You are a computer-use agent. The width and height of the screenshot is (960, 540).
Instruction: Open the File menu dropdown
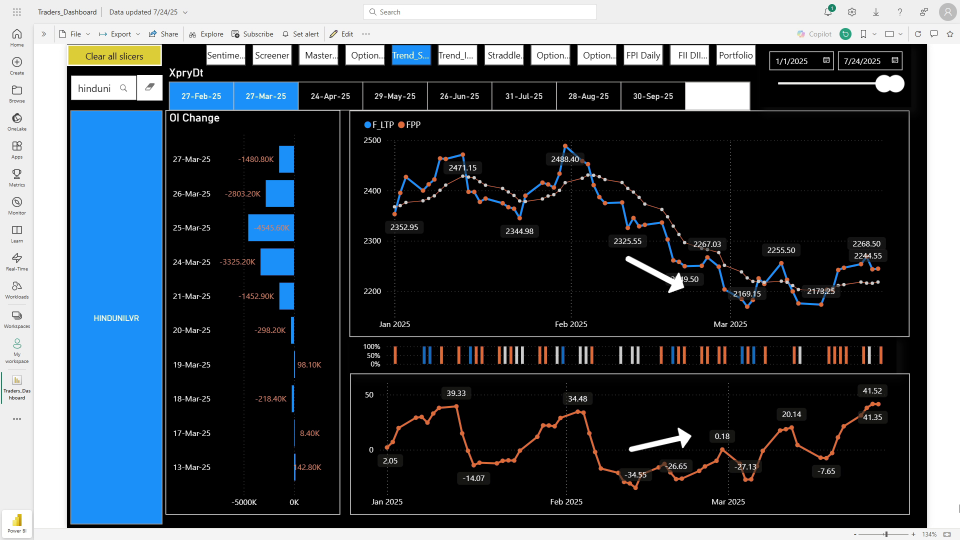pyautogui.click(x=75, y=34)
